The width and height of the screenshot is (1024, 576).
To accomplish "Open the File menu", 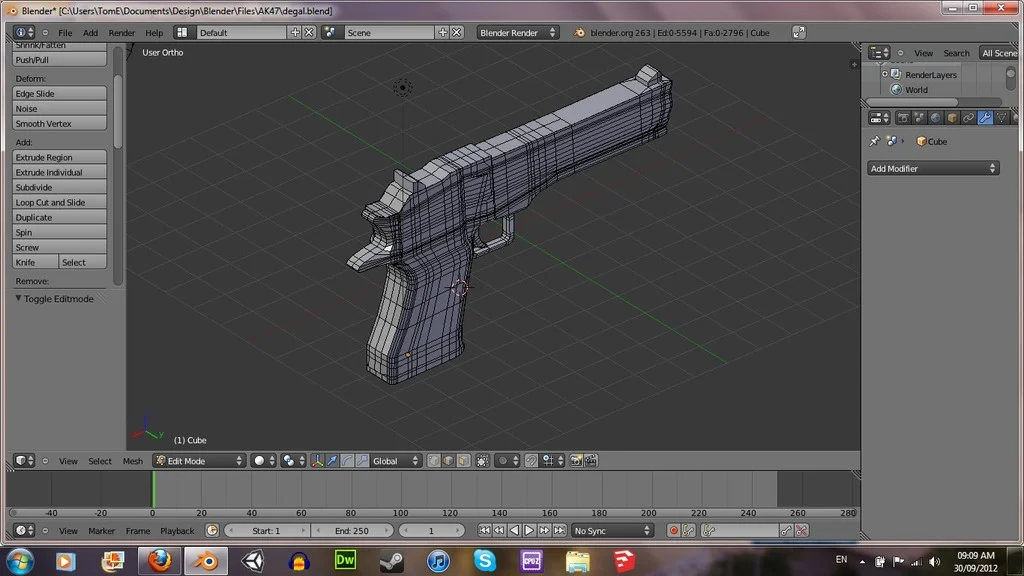I will pos(65,33).
